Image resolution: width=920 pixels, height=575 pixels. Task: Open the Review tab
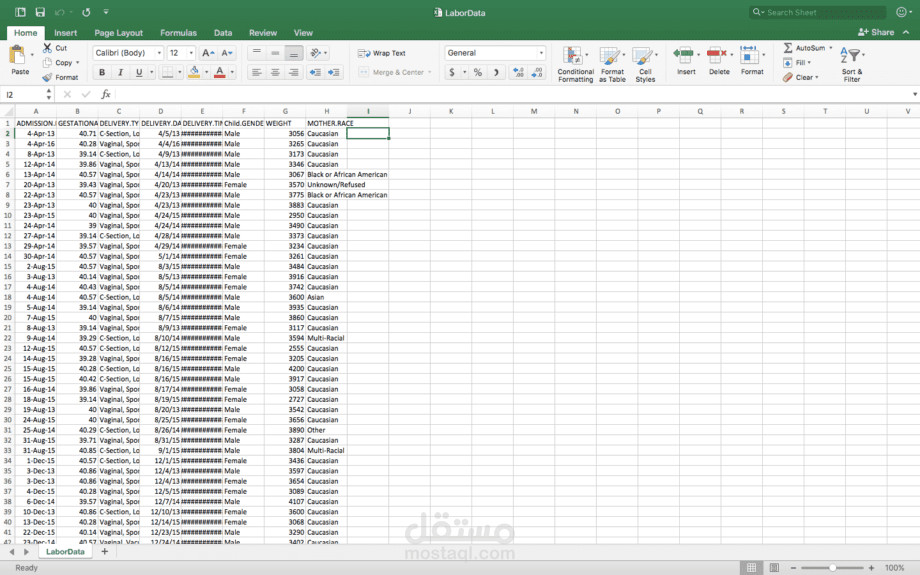pyautogui.click(x=263, y=33)
